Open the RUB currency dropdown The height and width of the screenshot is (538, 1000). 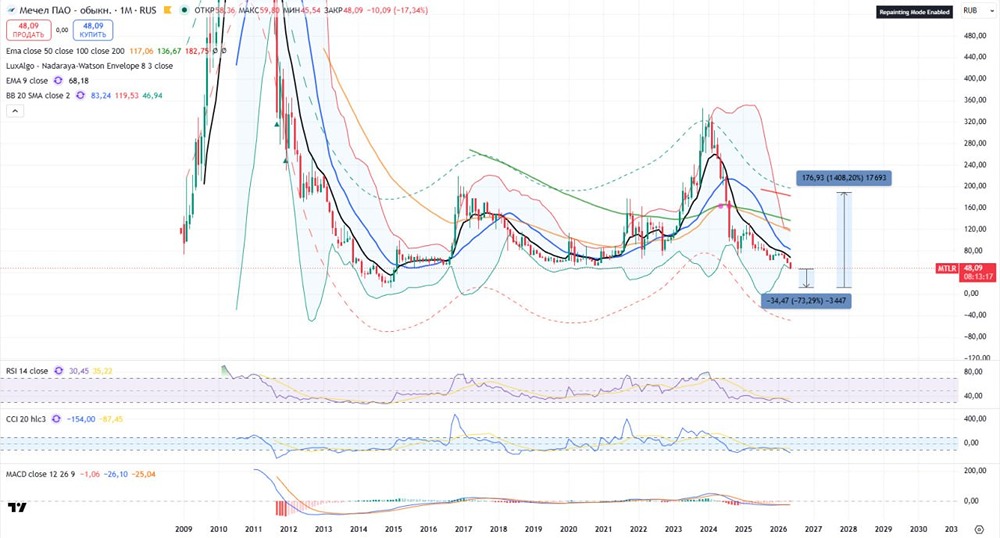973,11
